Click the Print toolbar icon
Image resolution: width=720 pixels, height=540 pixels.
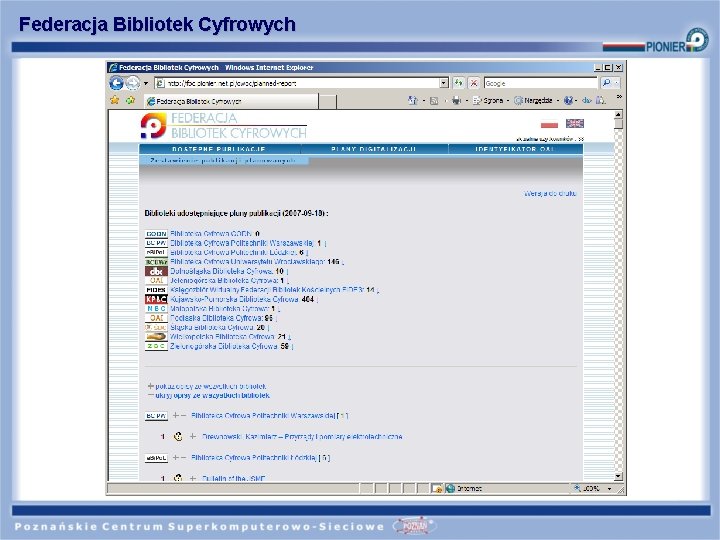pos(456,100)
